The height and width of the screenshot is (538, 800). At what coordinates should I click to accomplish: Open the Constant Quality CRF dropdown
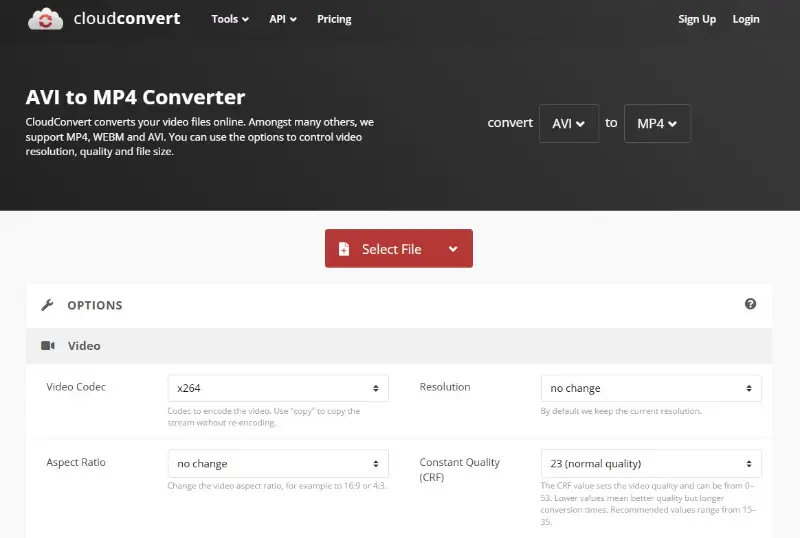[x=650, y=464]
